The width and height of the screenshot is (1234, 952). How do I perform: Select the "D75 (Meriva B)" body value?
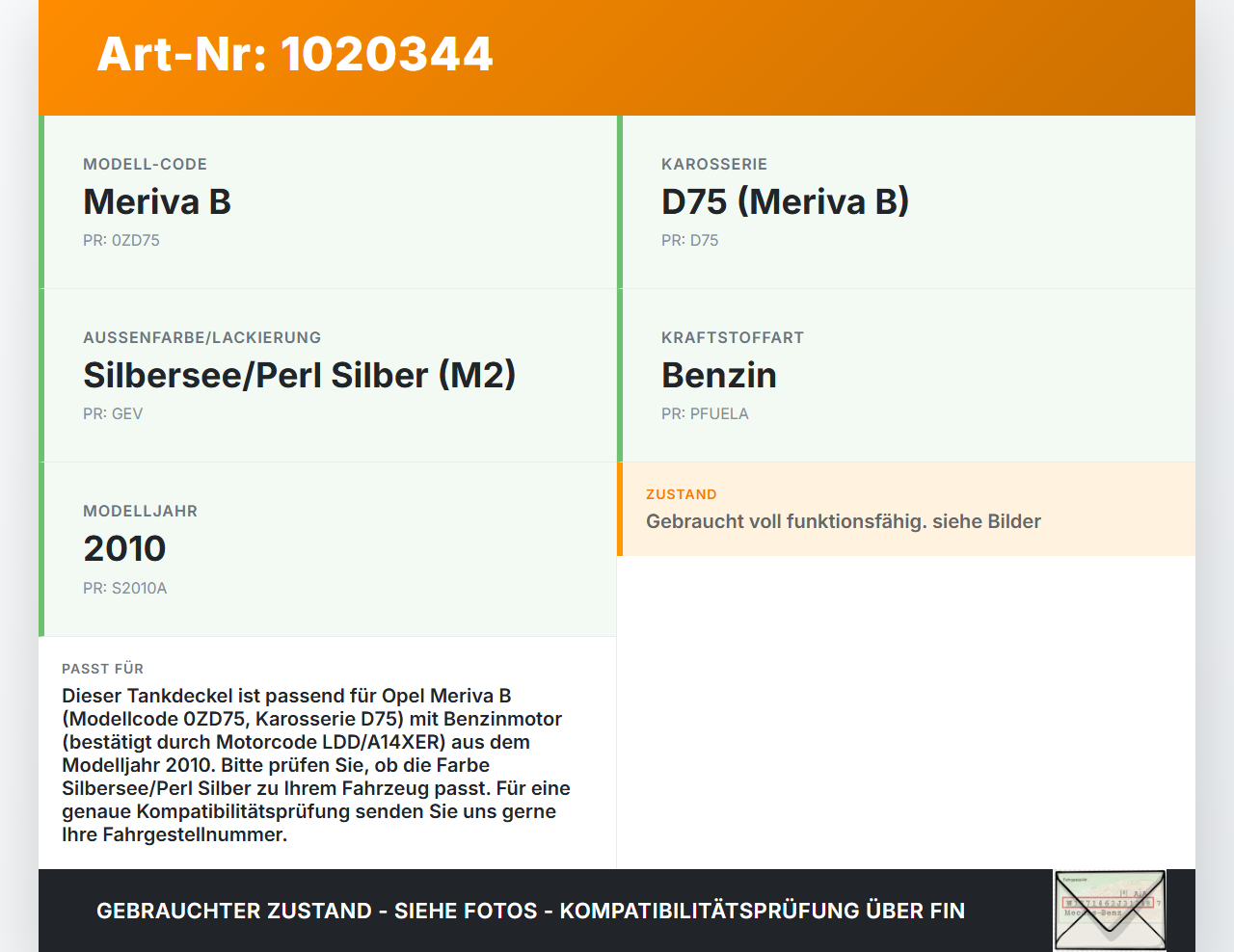tap(785, 201)
